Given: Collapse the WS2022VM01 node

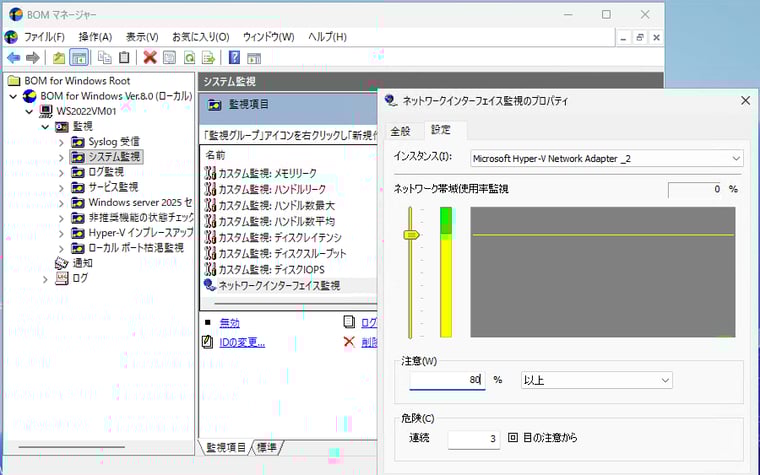Looking at the screenshot, I should point(29,111).
